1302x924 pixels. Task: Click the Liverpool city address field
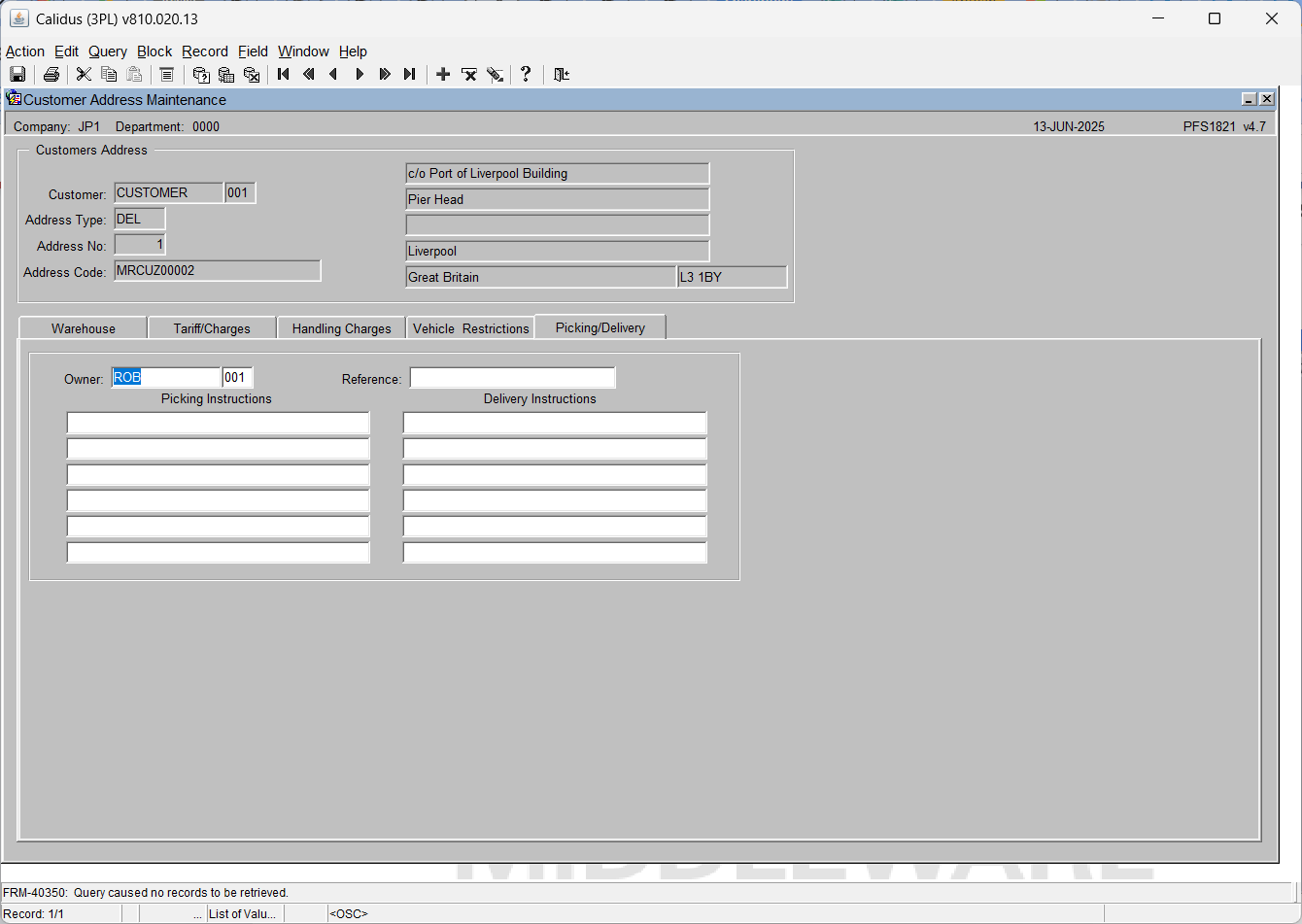(x=558, y=251)
